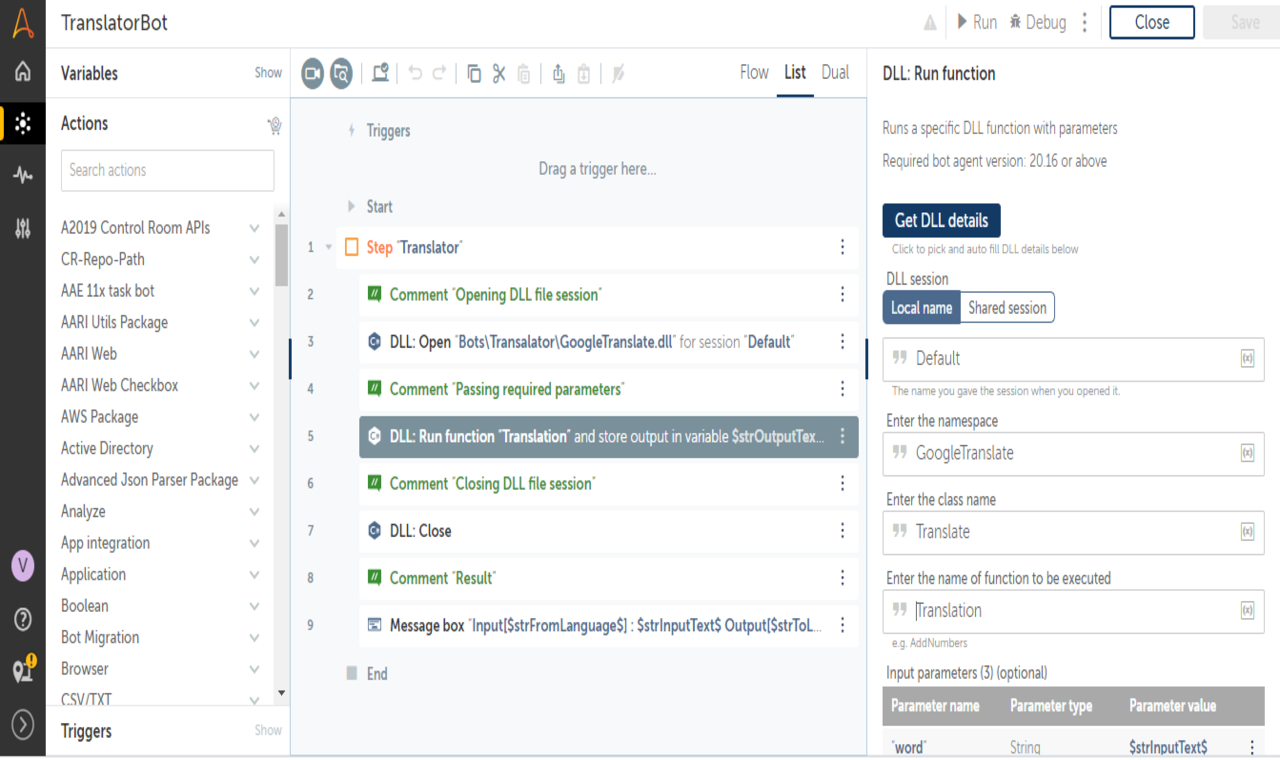Click the cut scissors icon in toolbar
The image size is (1280, 760).
pos(499,73)
